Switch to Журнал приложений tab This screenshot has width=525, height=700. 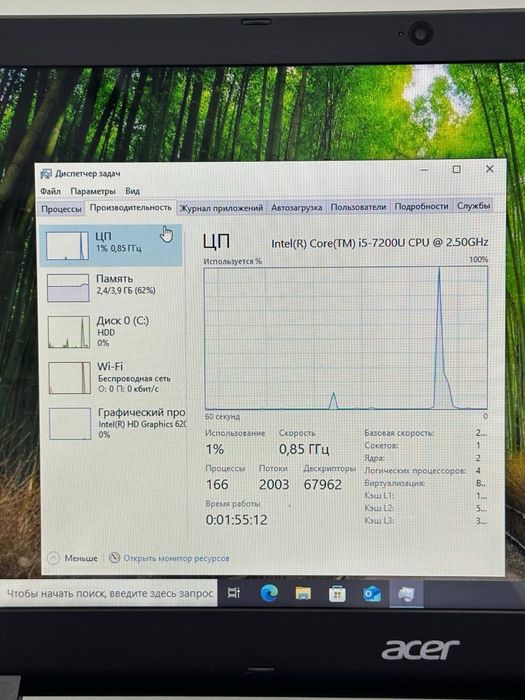(221, 208)
